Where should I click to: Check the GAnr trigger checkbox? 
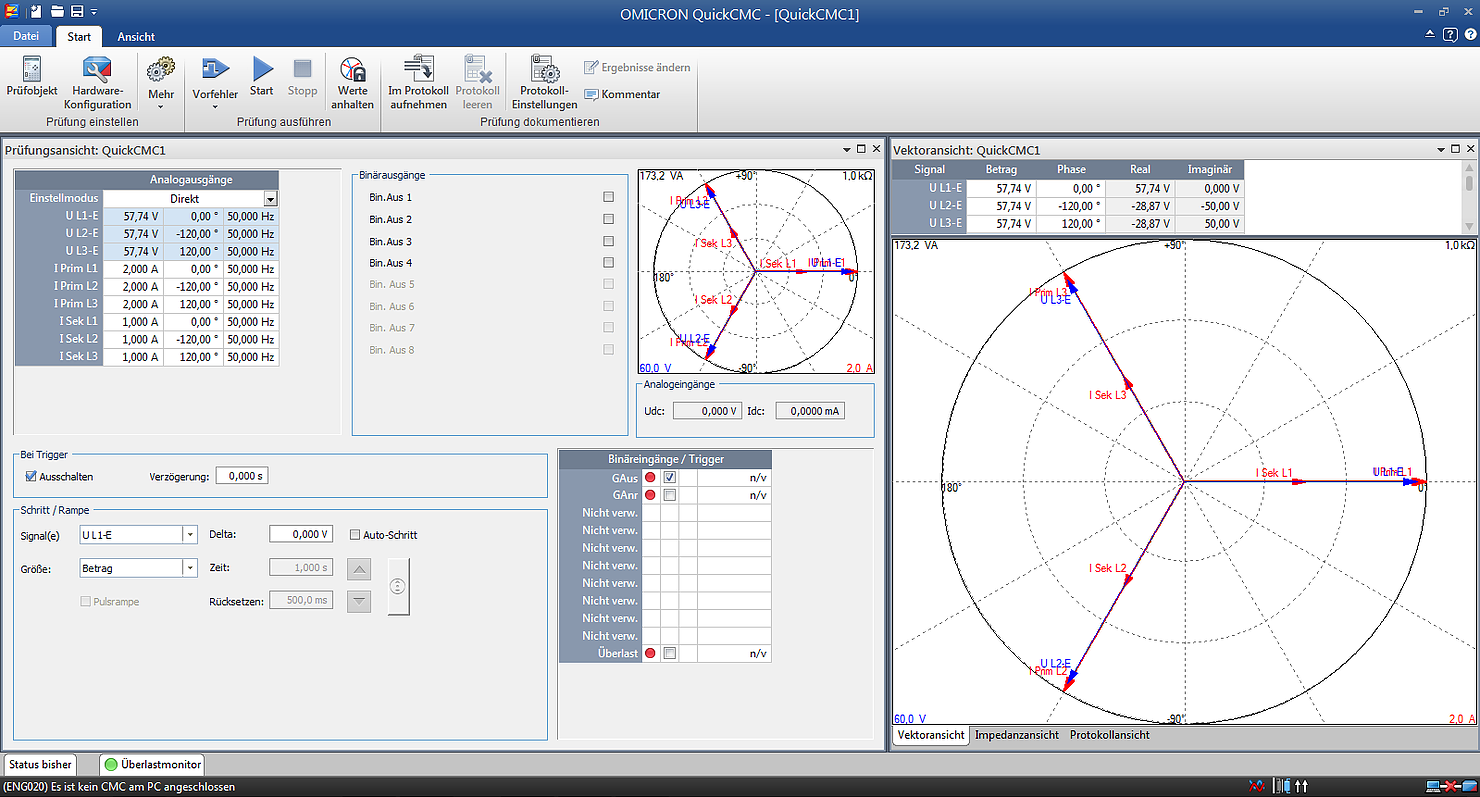[x=670, y=495]
